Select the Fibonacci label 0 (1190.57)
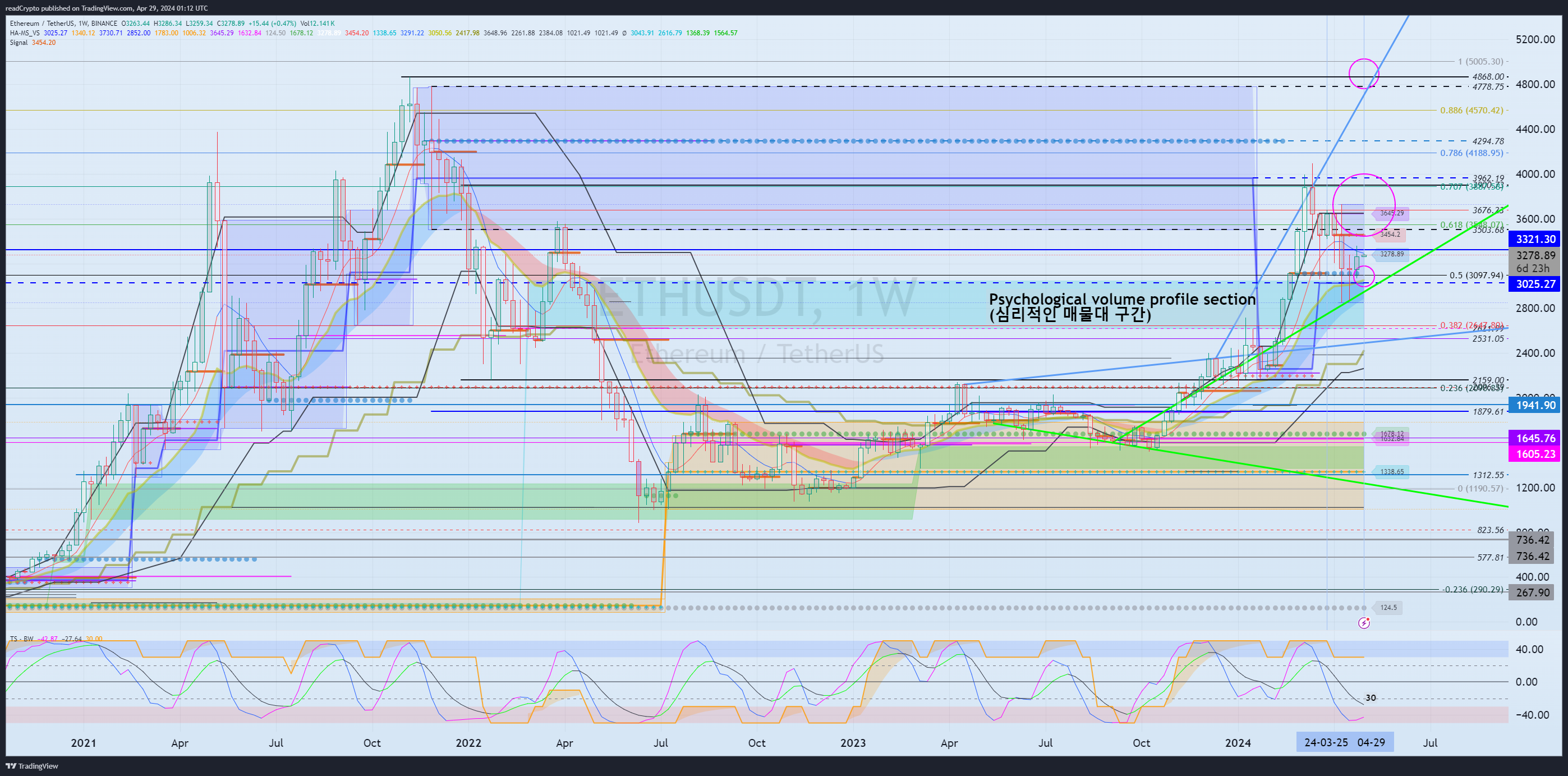 1480,488
